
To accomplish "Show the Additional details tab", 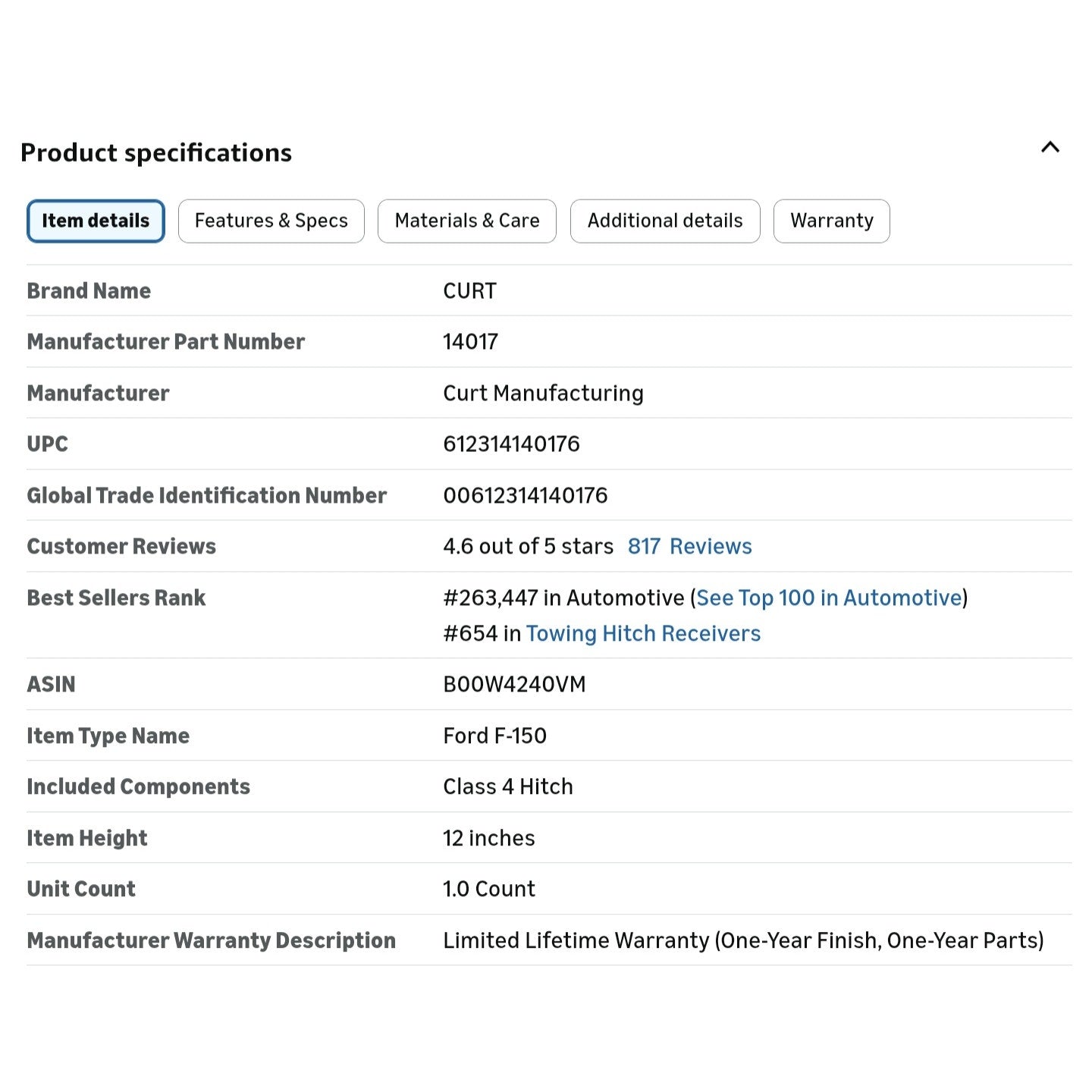I will click(x=664, y=221).
